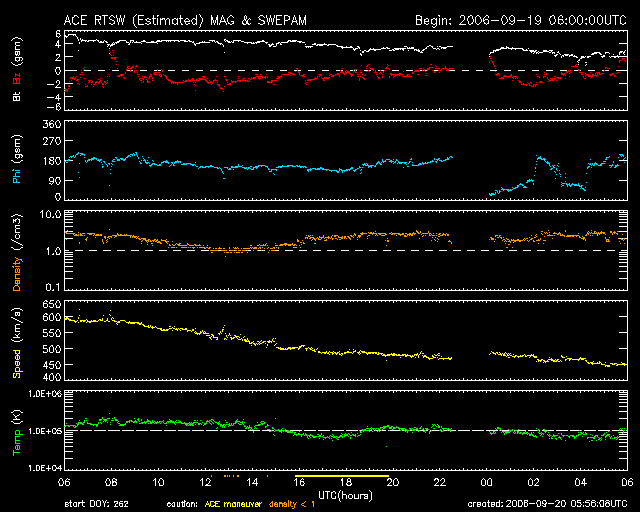Click the "600" tick on the Speed axis
Screen dimensions: 640x512
coord(52,318)
